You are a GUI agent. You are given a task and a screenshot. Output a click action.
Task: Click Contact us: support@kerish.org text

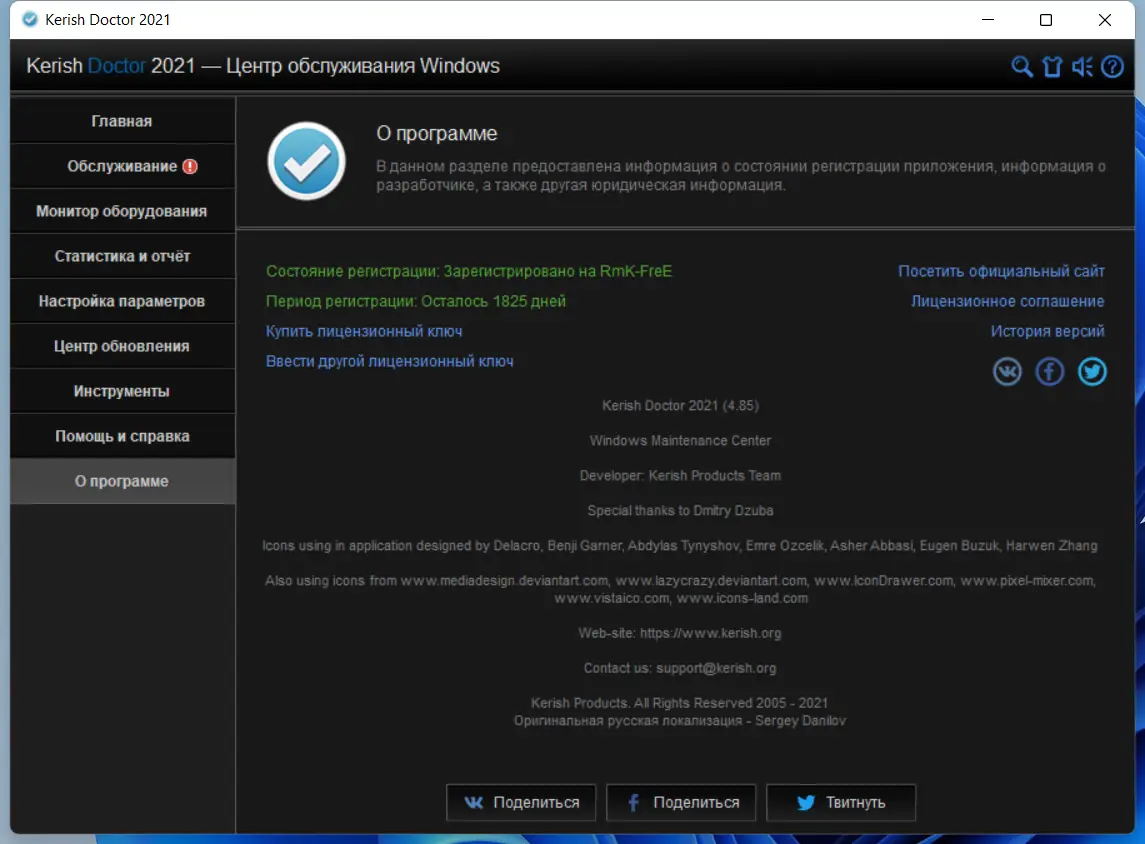(x=680, y=668)
